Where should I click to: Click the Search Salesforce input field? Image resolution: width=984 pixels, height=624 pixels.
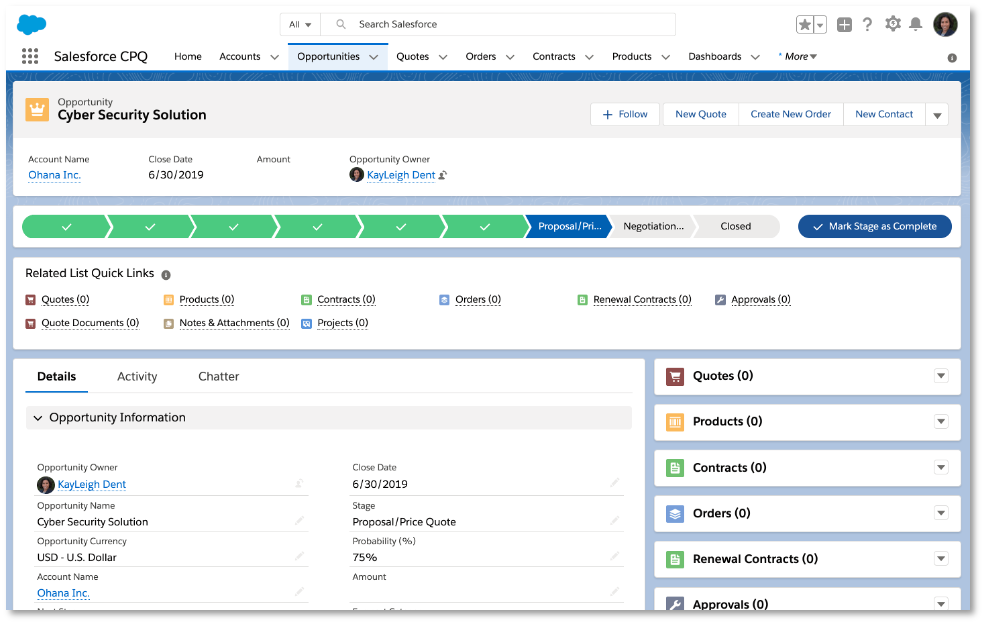498,24
